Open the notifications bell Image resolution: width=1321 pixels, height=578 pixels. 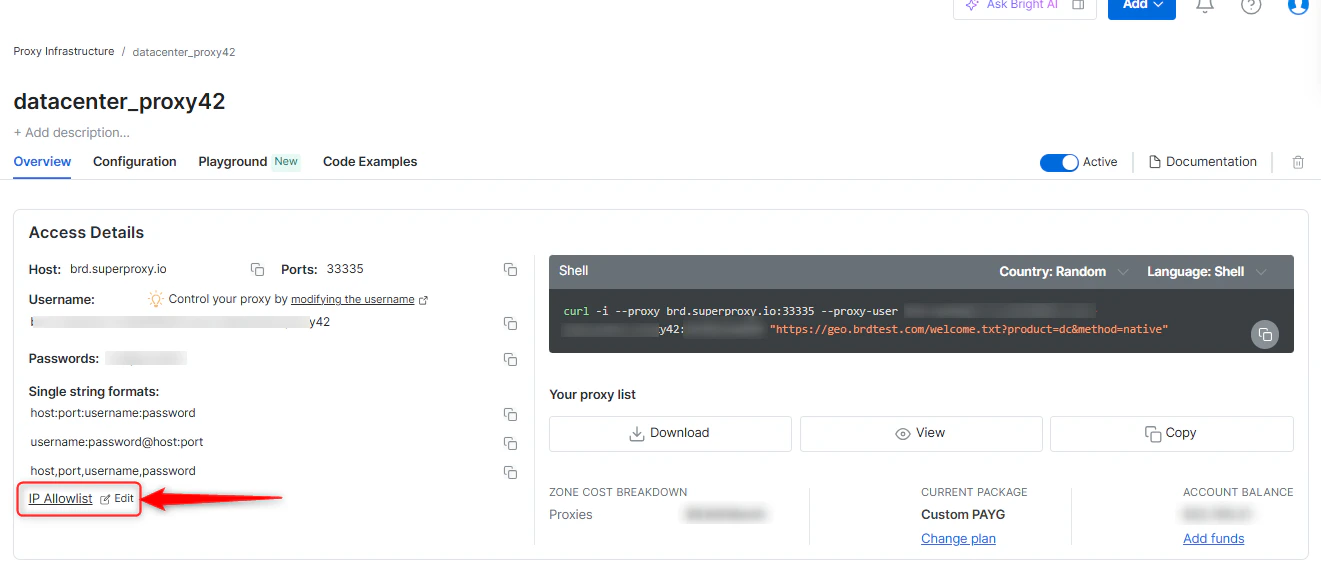tap(1205, 6)
